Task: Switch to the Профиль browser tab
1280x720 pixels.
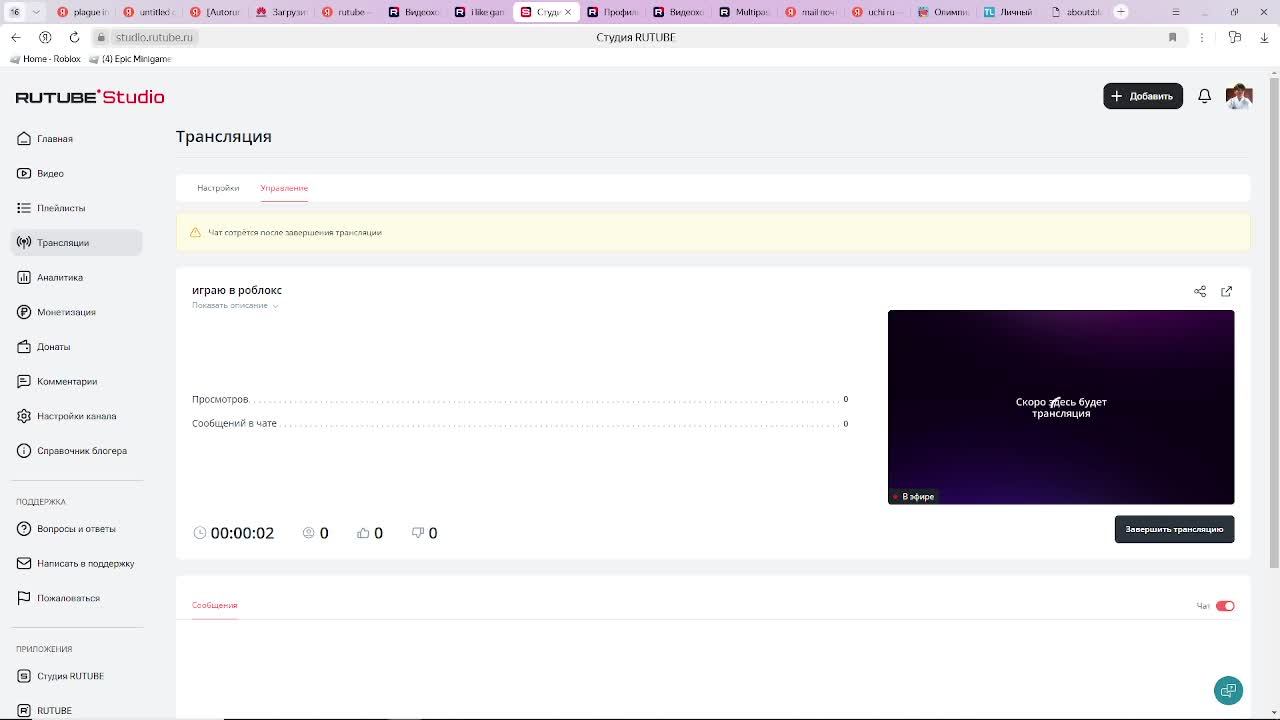Action: [x=613, y=12]
